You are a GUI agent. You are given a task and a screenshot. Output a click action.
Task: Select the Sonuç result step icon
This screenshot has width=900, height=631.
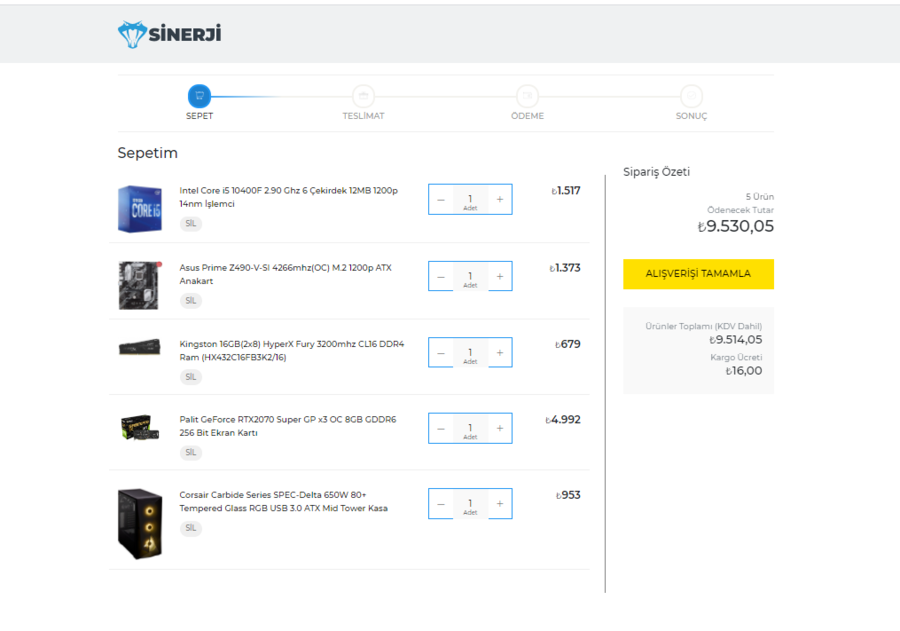point(691,96)
